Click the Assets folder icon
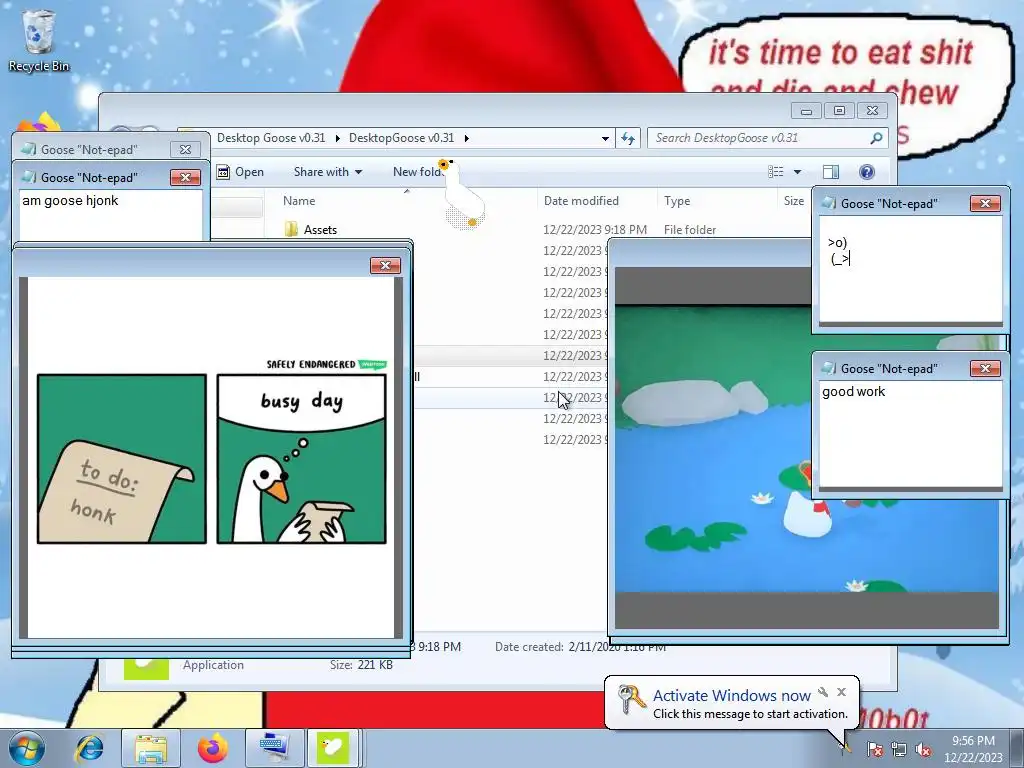The width and height of the screenshot is (1024, 768). point(291,229)
